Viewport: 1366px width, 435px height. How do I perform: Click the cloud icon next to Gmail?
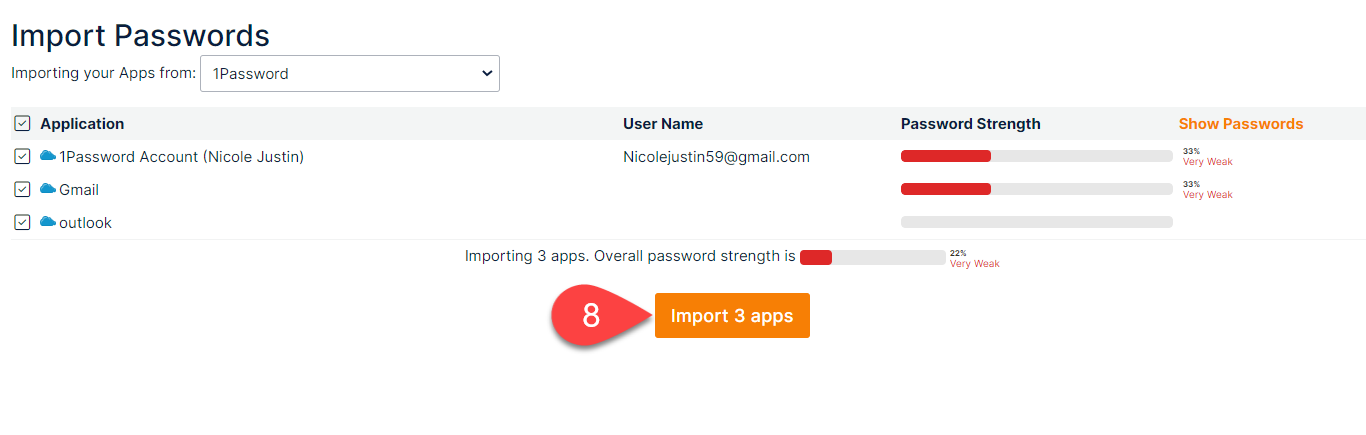48,189
